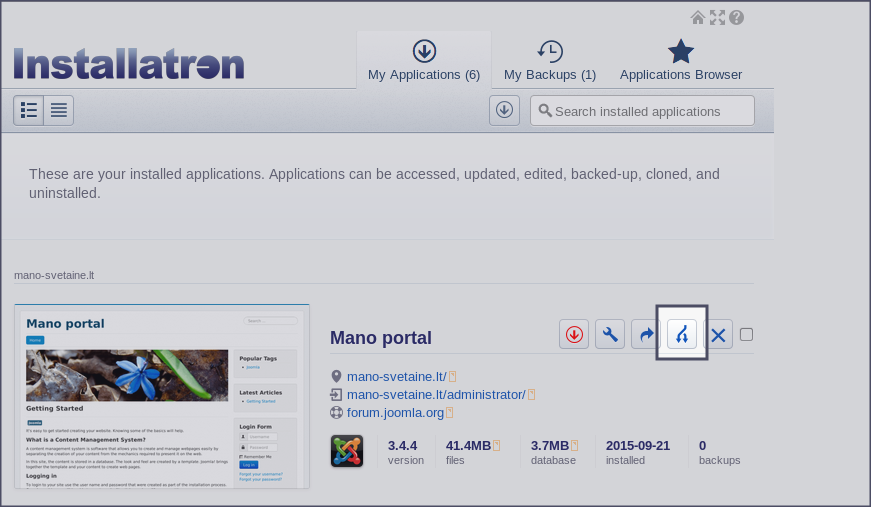Open the My Applications (6) tab
Screen dimensions: 871x507
424,61
